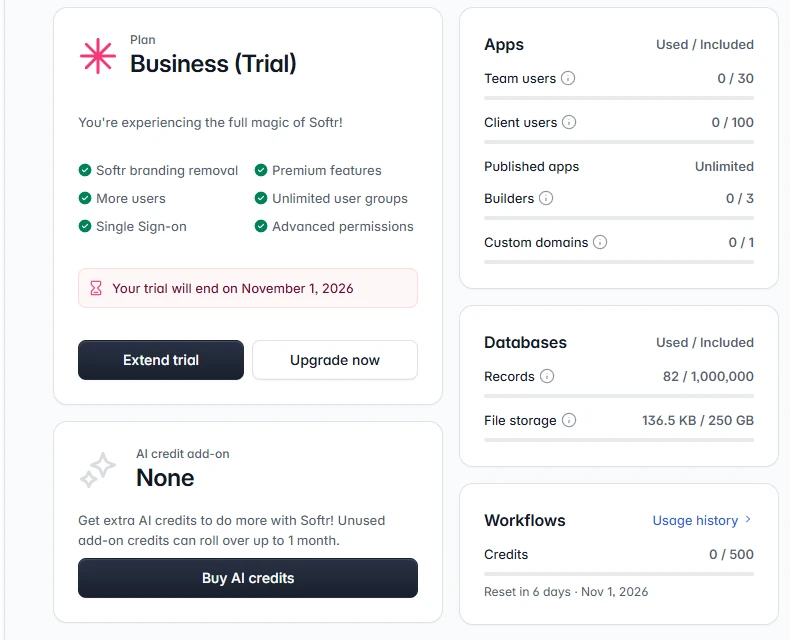790x640 pixels.
Task: Click 'You're experiencing the full magic' text
Action: pos(210,122)
